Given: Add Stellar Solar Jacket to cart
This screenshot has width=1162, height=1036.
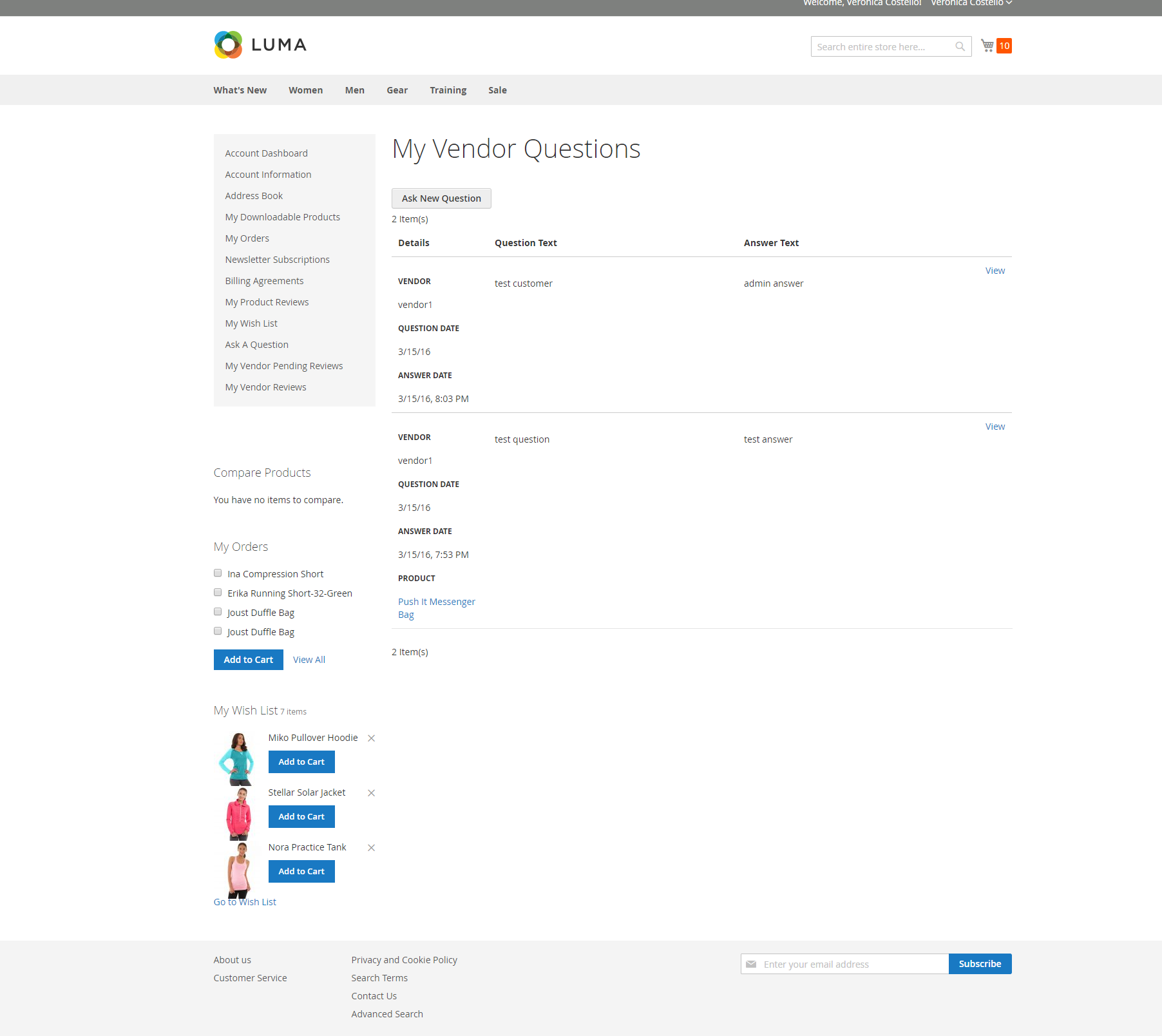Looking at the screenshot, I should (301, 817).
